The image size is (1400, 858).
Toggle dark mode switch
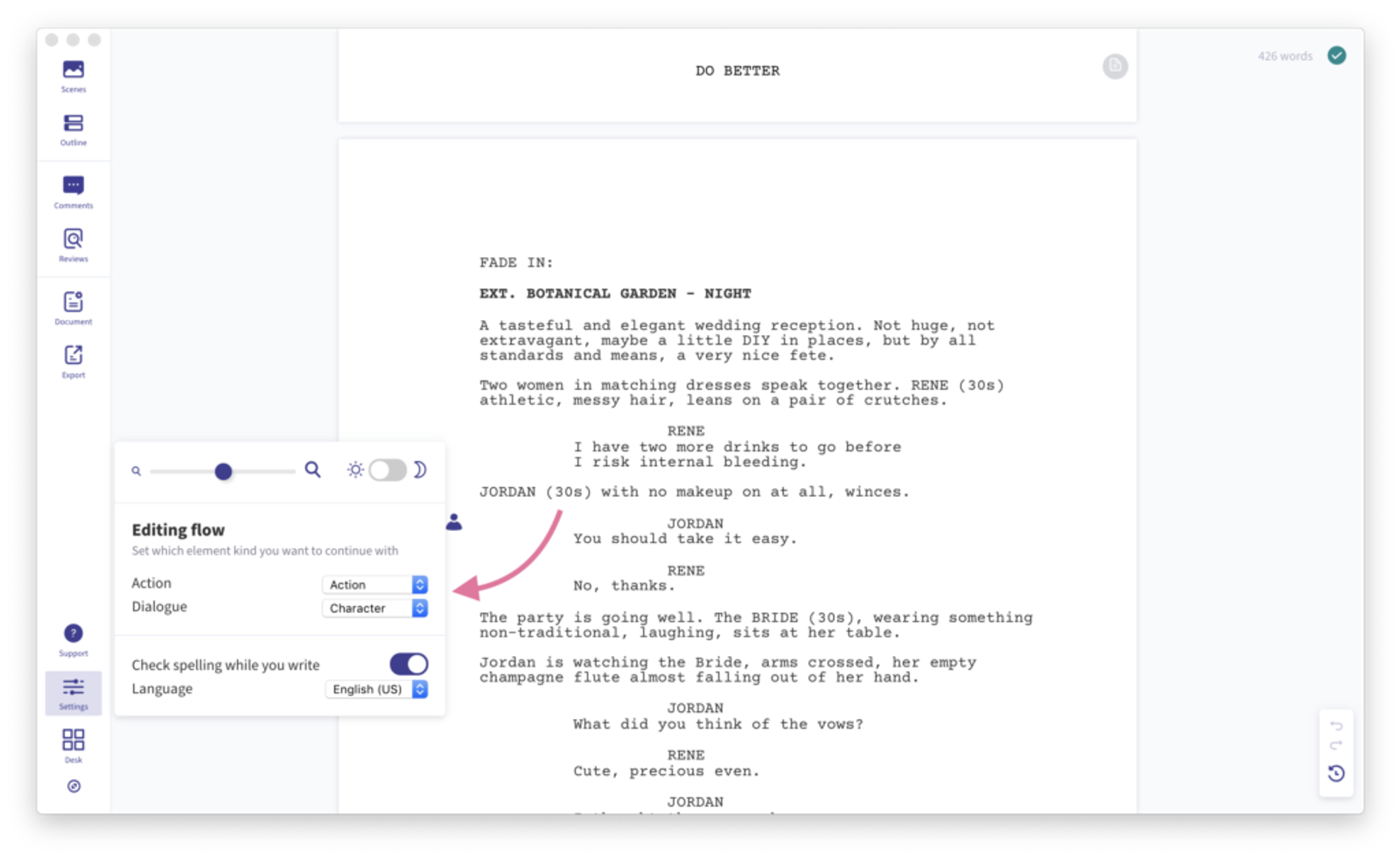(x=387, y=470)
